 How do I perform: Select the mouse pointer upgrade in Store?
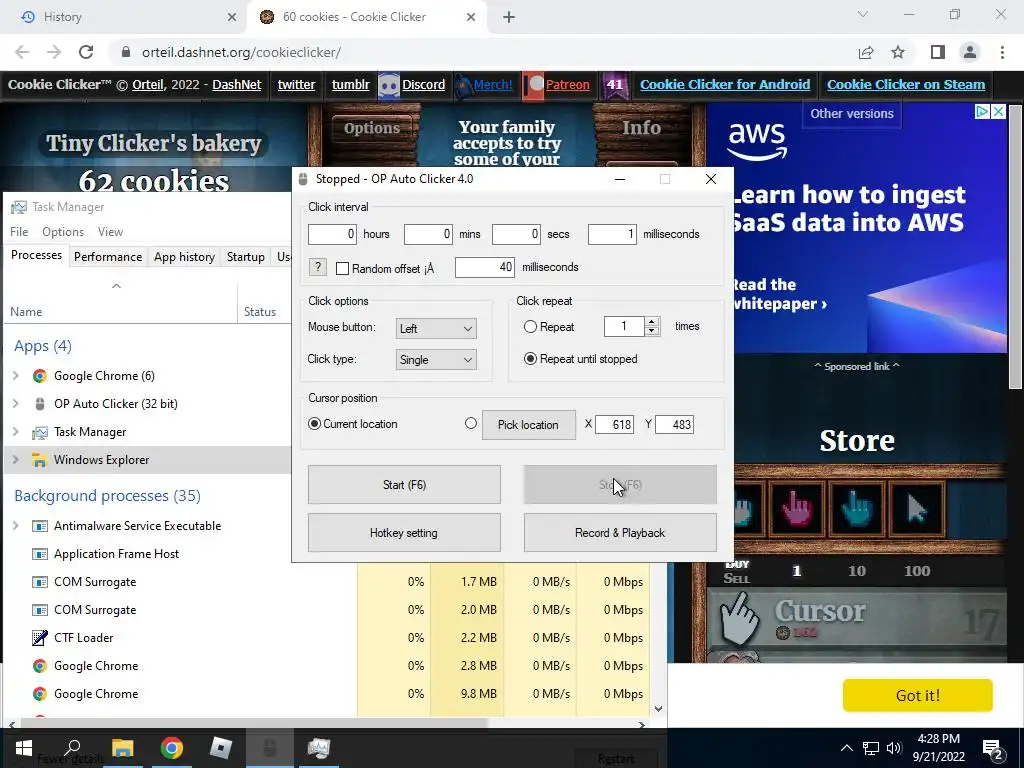(x=918, y=509)
